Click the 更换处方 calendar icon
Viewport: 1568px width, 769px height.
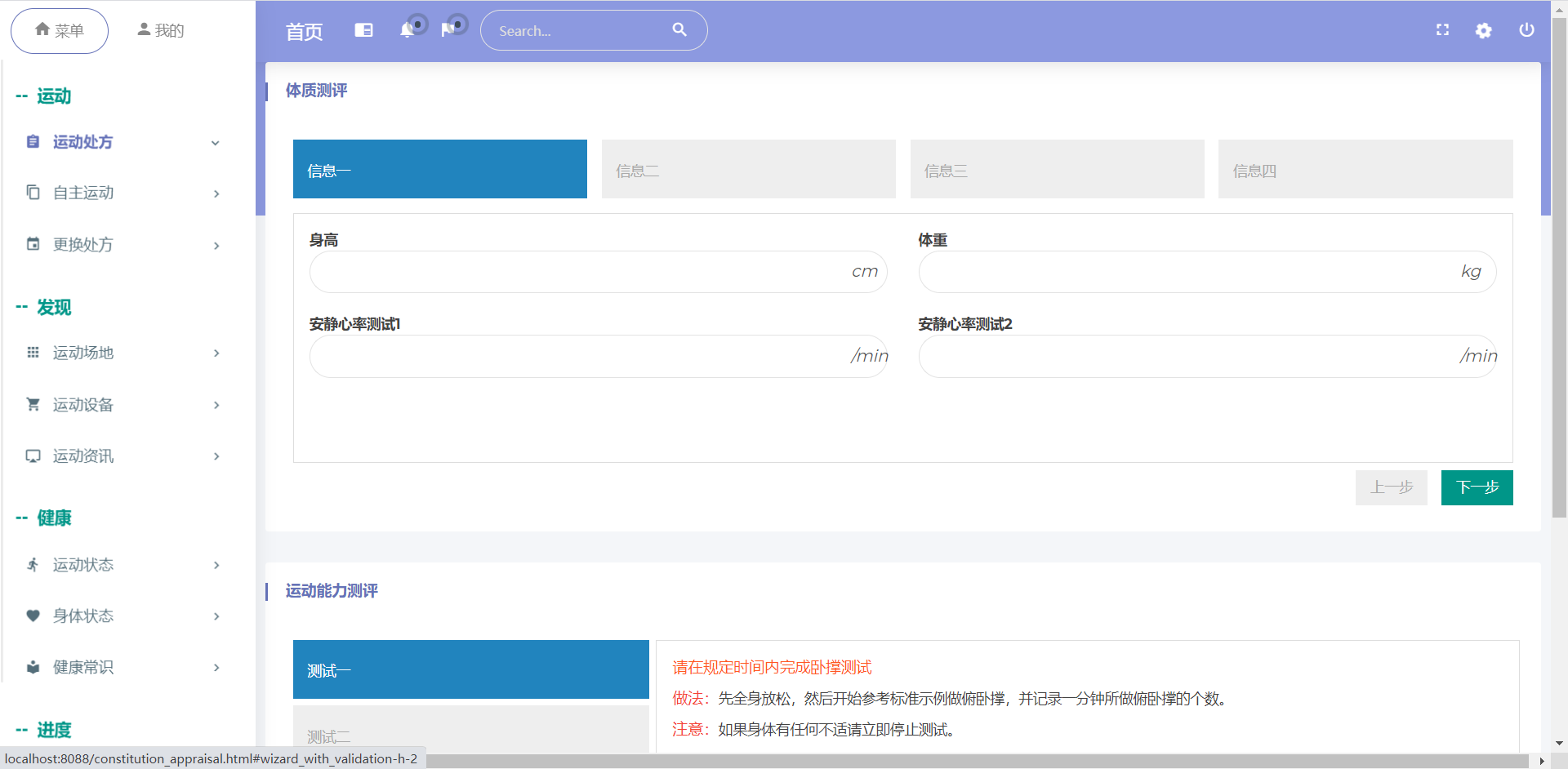point(33,243)
